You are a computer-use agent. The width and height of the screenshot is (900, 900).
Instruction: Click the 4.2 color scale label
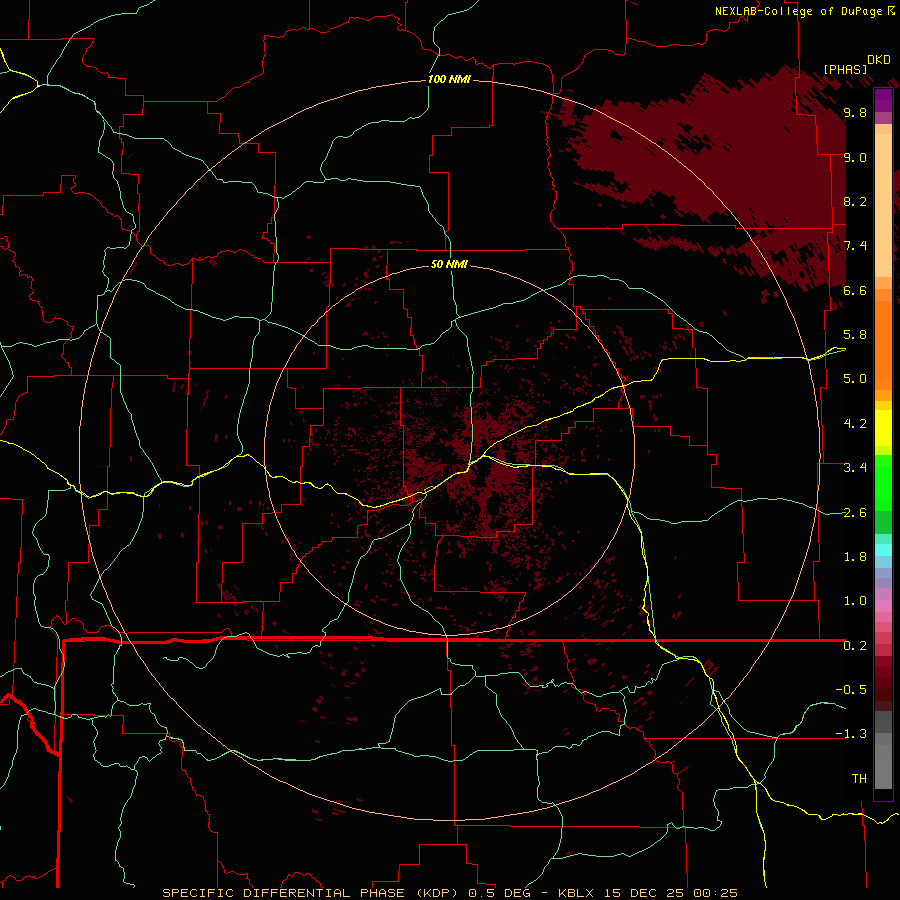[x=855, y=424]
